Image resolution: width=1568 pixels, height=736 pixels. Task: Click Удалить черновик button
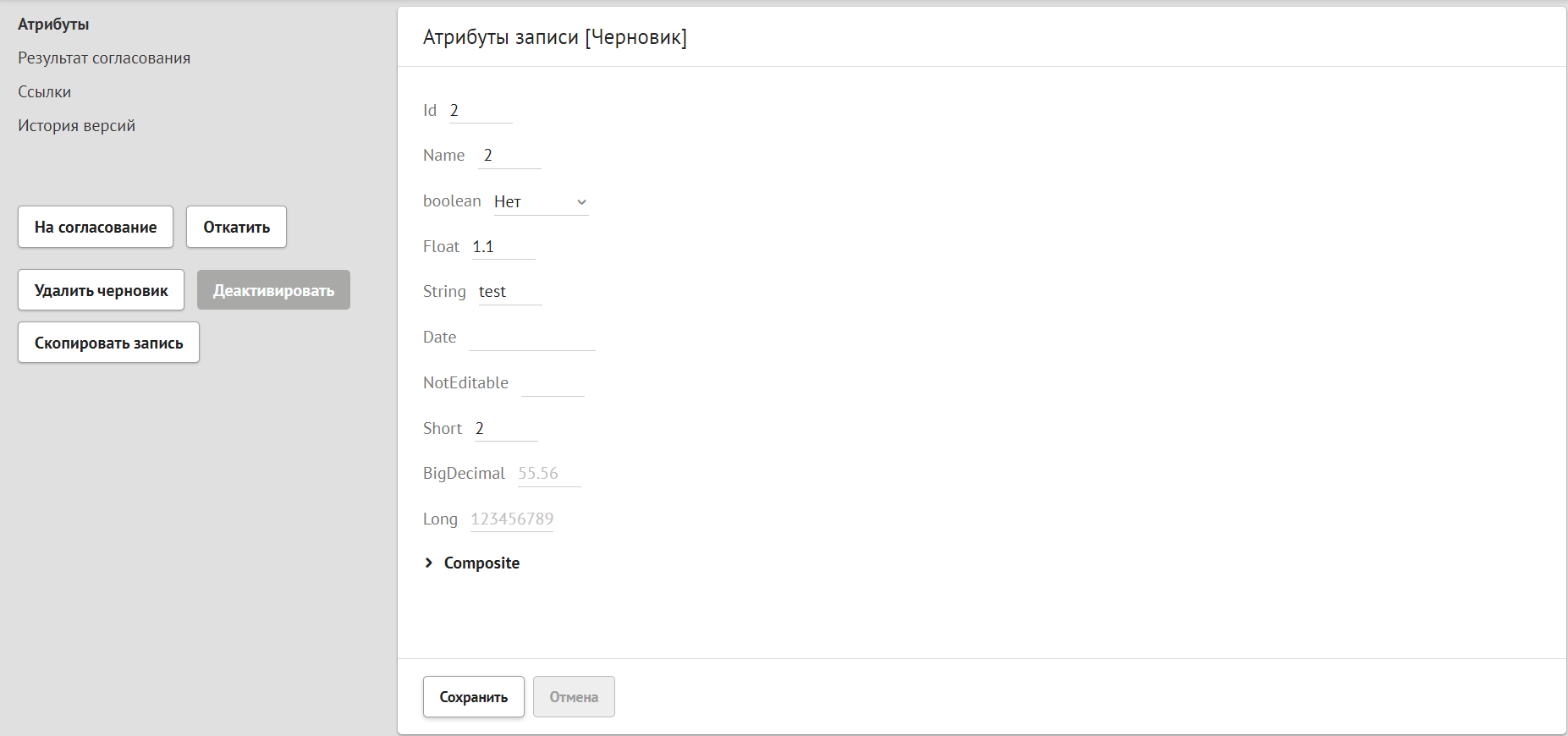(102, 290)
